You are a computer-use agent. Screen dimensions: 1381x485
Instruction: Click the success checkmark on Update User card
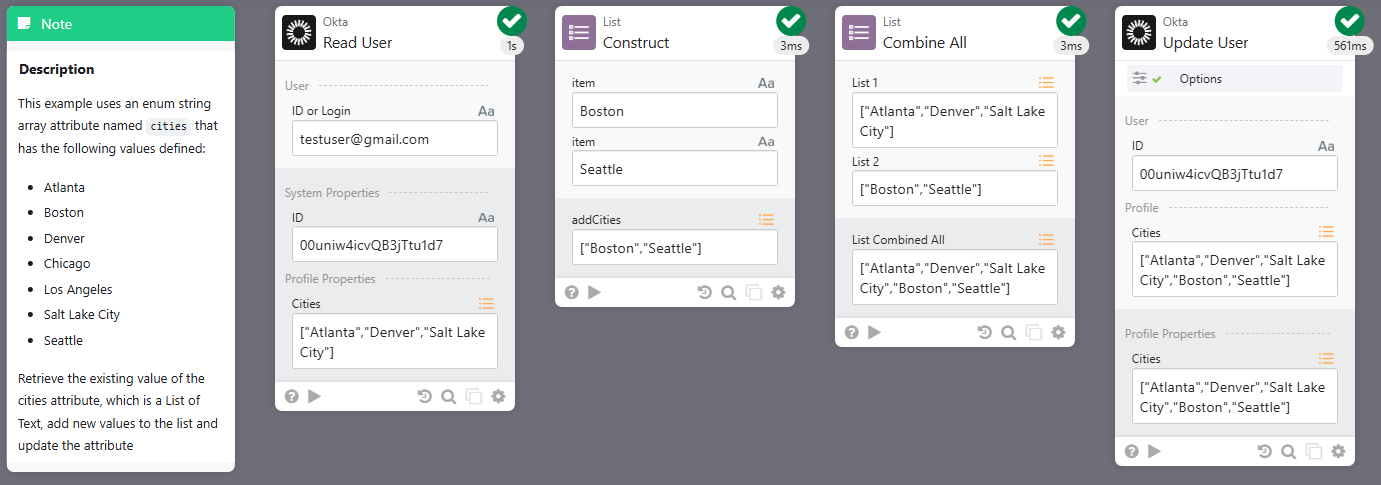pyautogui.click(x=1350, y=20)
